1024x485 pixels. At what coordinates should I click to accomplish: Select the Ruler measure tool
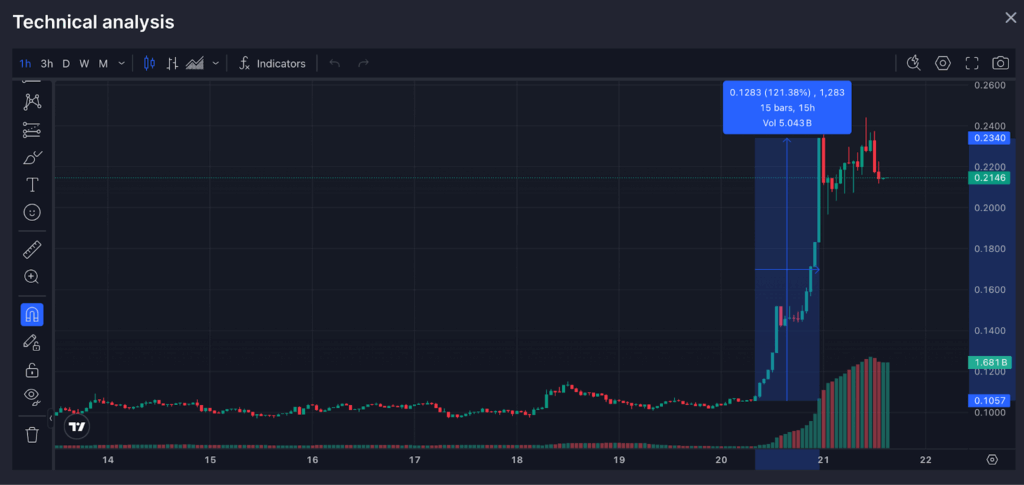coord(32,249)
